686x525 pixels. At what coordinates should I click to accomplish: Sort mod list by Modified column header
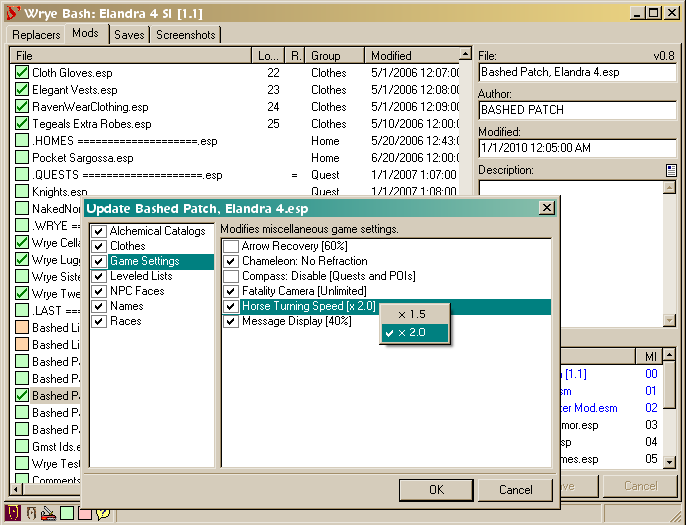click(x=412, y=56)
